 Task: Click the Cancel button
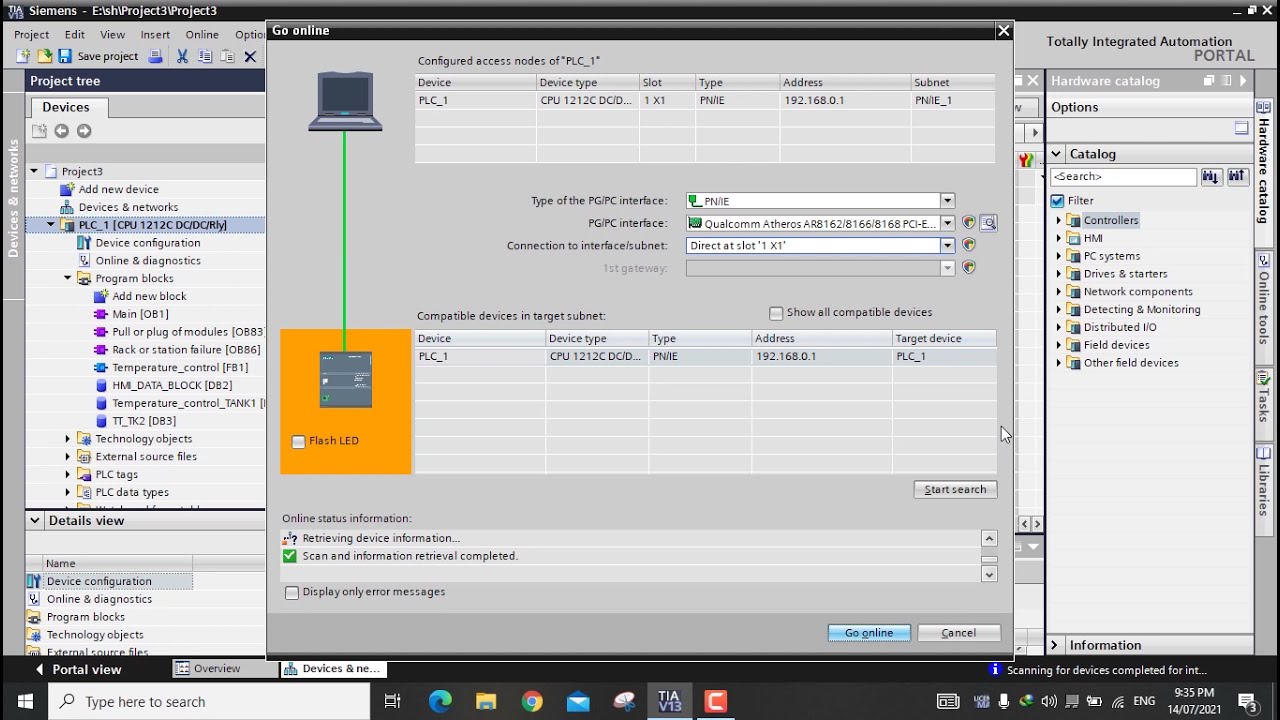(x=958, y=632)
